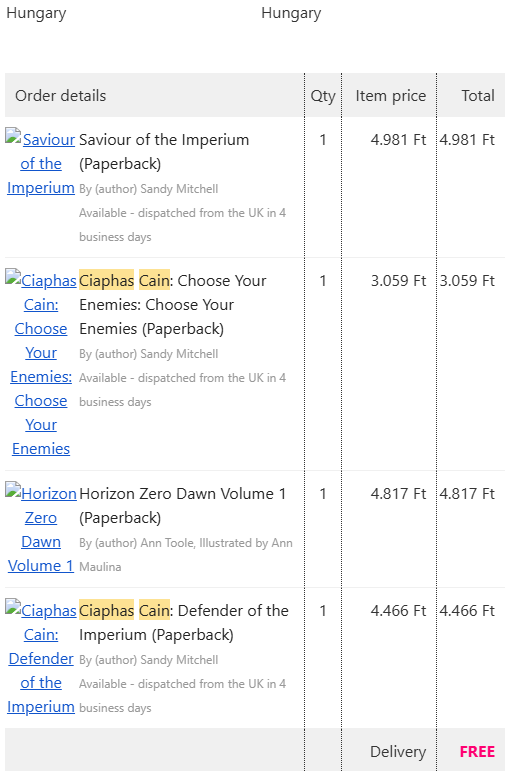Click the 3.059 Ft total for Choose Your Enemies
The image size is (509, 771).
(467, 280)
